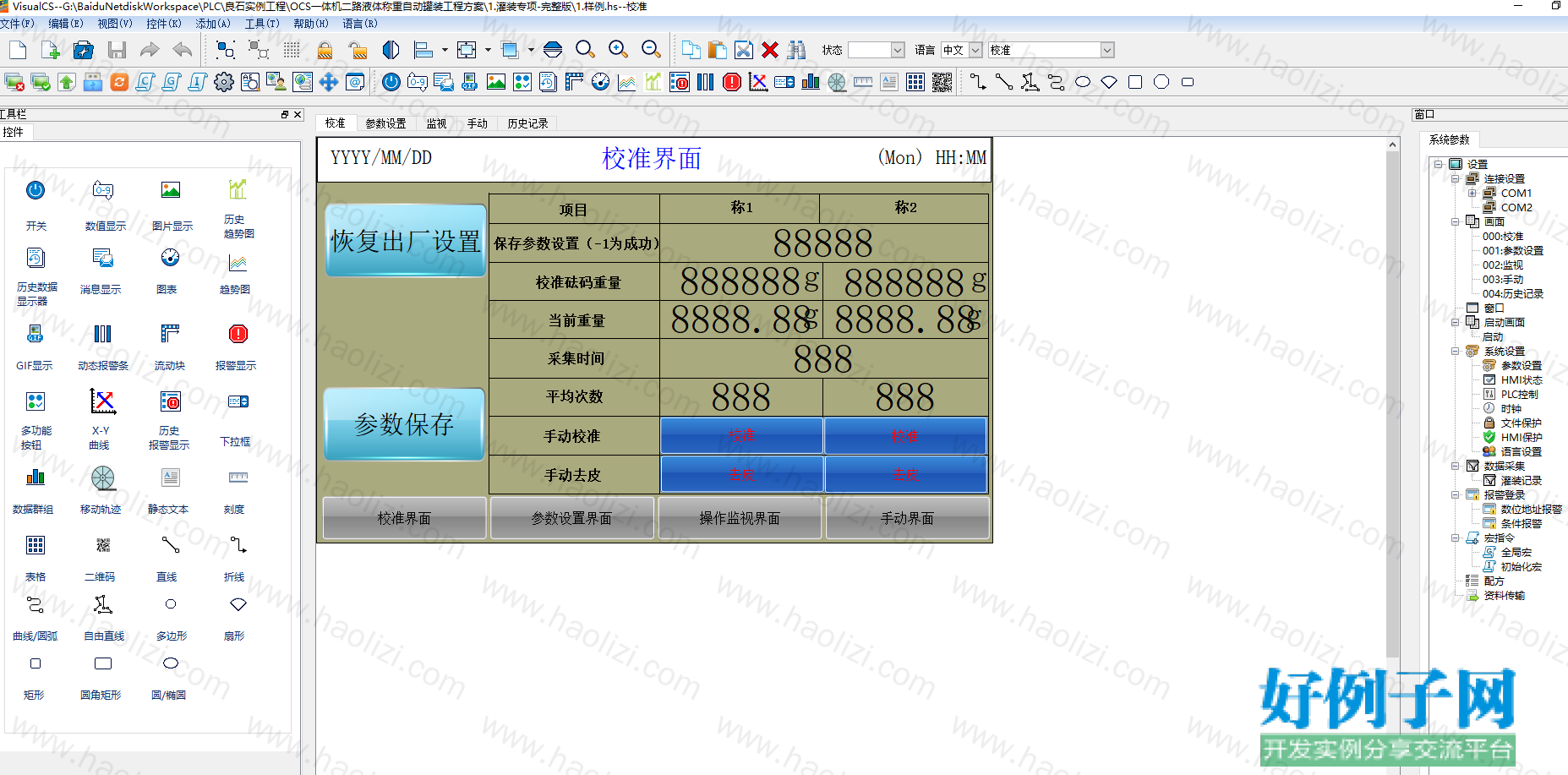Click the QR code toolbar icon
The height and width of the screenshot is (775, 1568).
(x=942, y=82)
